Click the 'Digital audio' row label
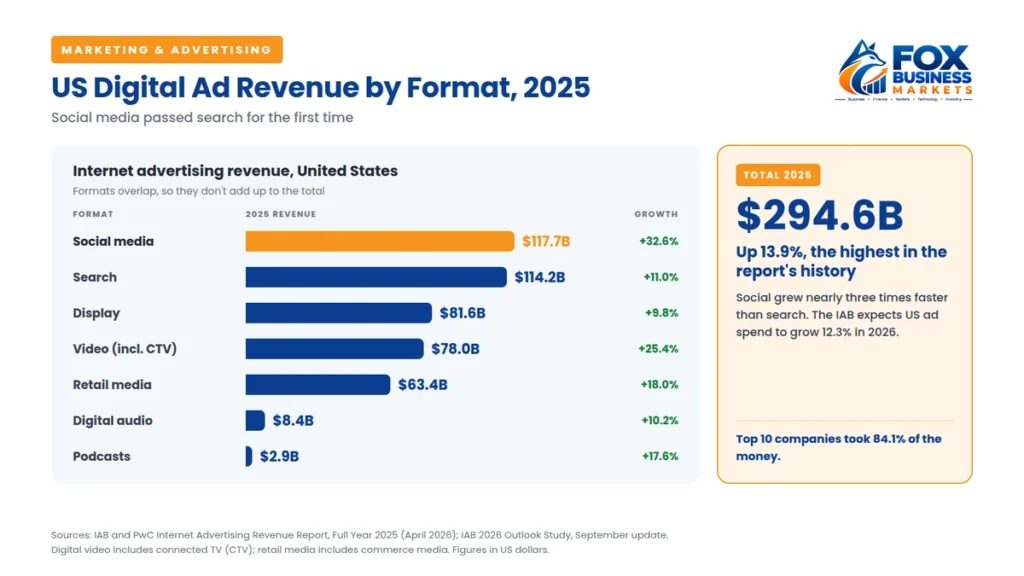This screenshot has height=576, width=1024. click(x=112, y=421)
